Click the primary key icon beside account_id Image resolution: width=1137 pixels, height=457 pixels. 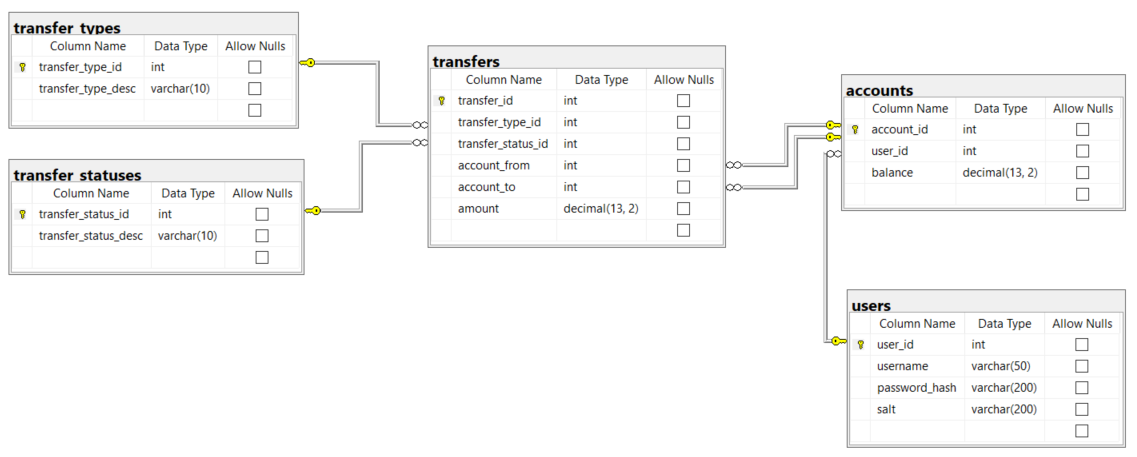855,130
